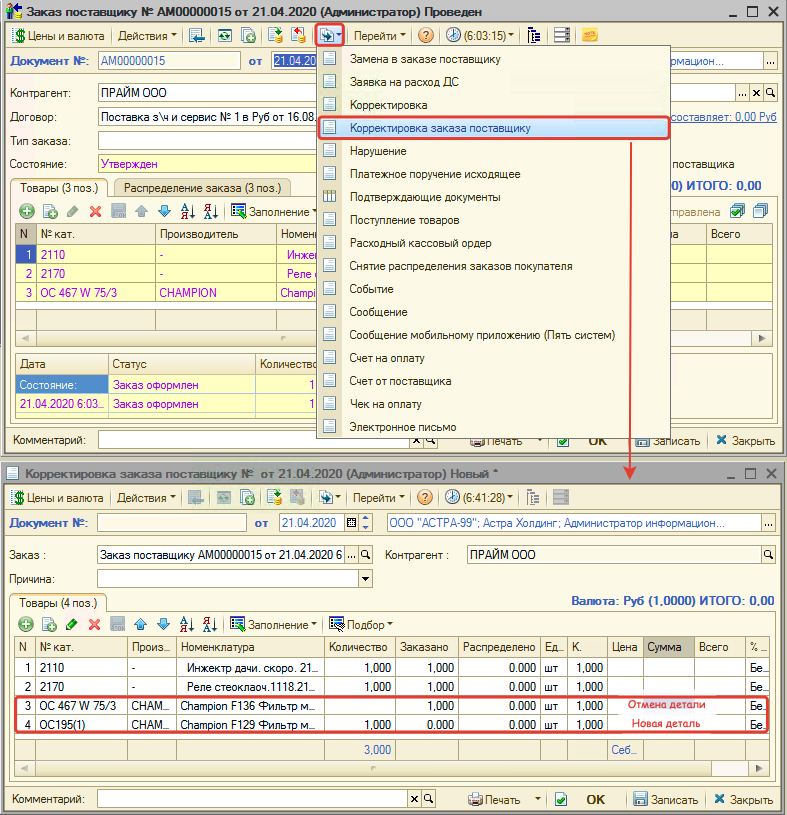Click 'Закрыть' button in top window

click(746, 441)
